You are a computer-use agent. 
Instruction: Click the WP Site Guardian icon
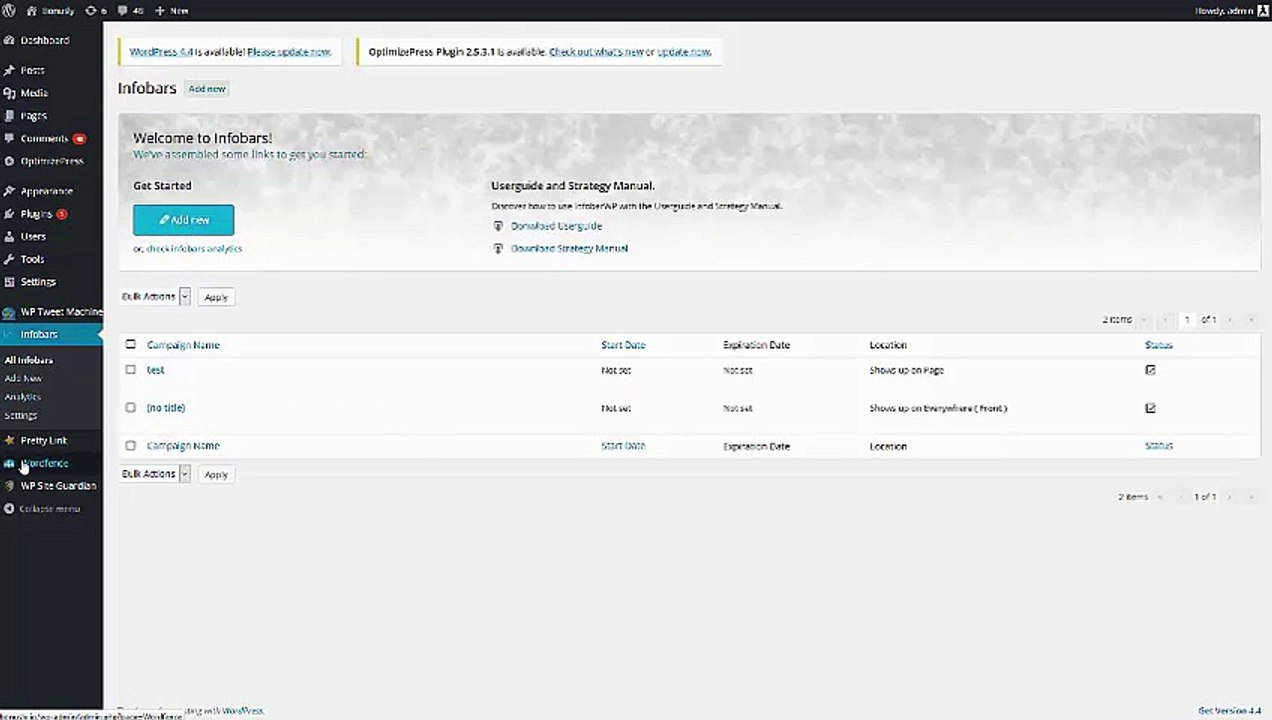[9, 486]
